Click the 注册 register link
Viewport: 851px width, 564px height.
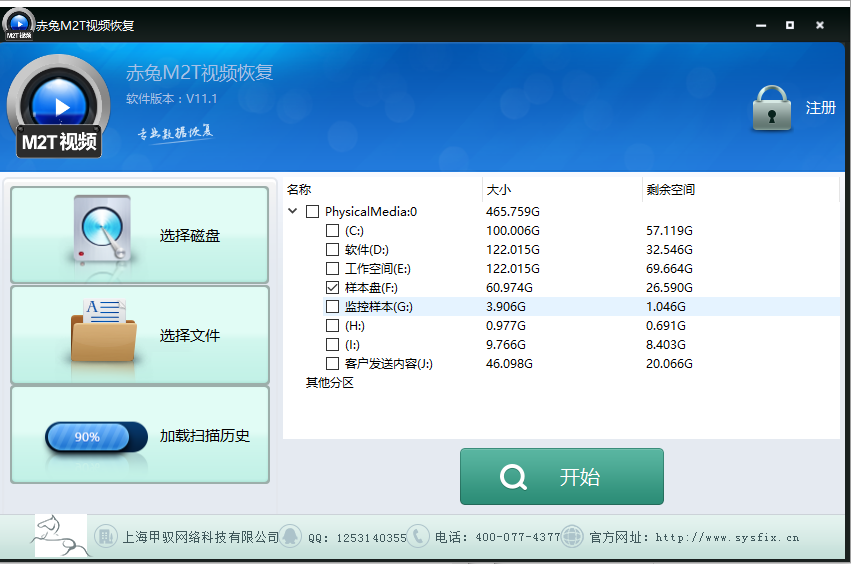(820, 108)
